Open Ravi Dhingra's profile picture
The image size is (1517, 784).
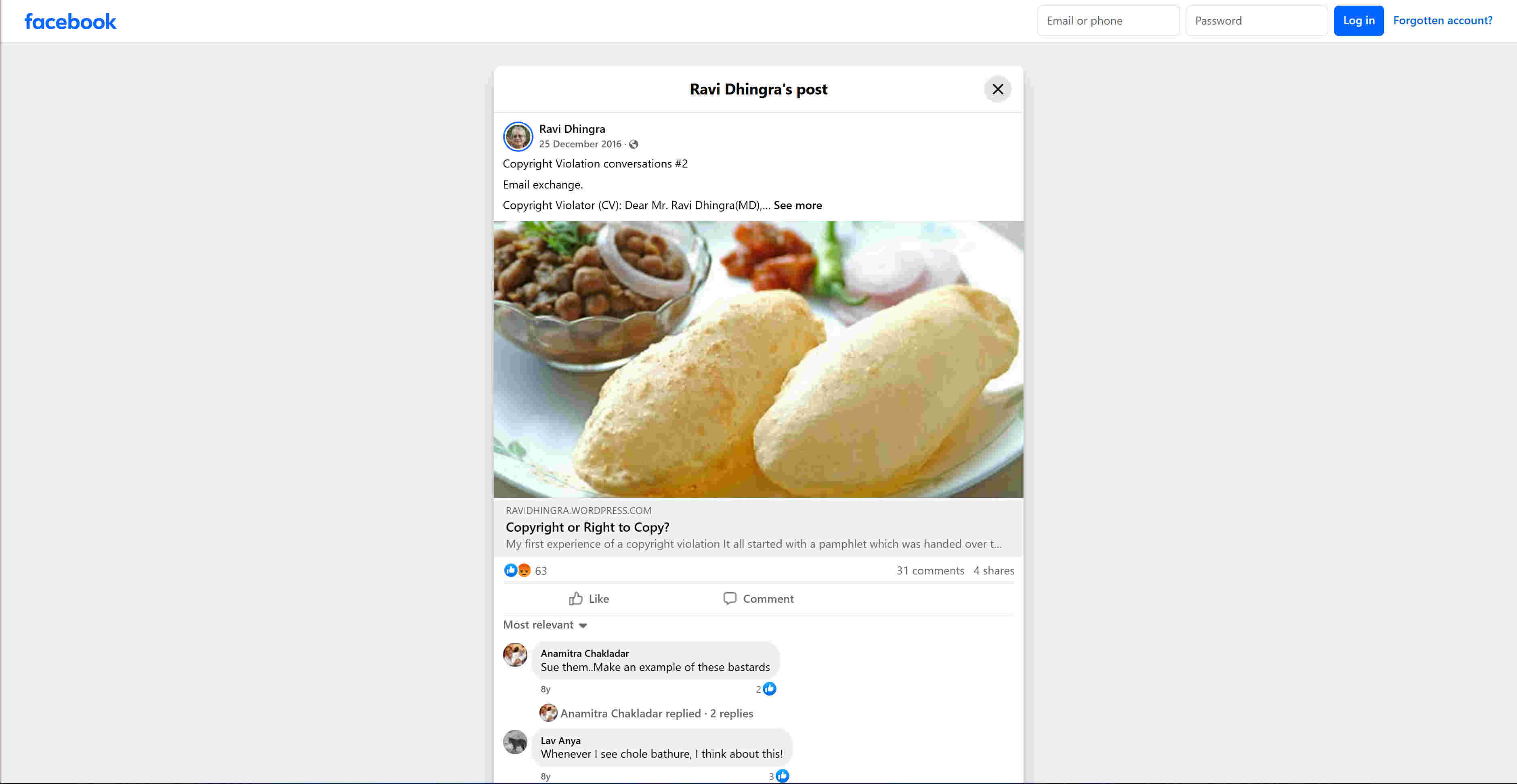(x=518, y=136)
